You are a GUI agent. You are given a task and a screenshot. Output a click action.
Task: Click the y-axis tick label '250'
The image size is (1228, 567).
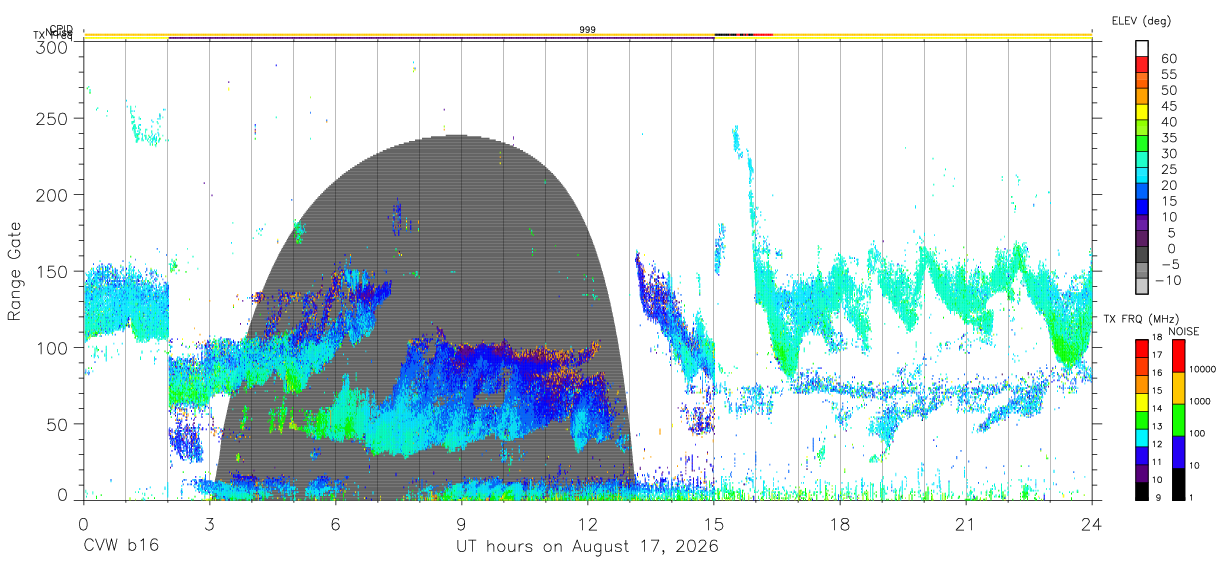49,118
